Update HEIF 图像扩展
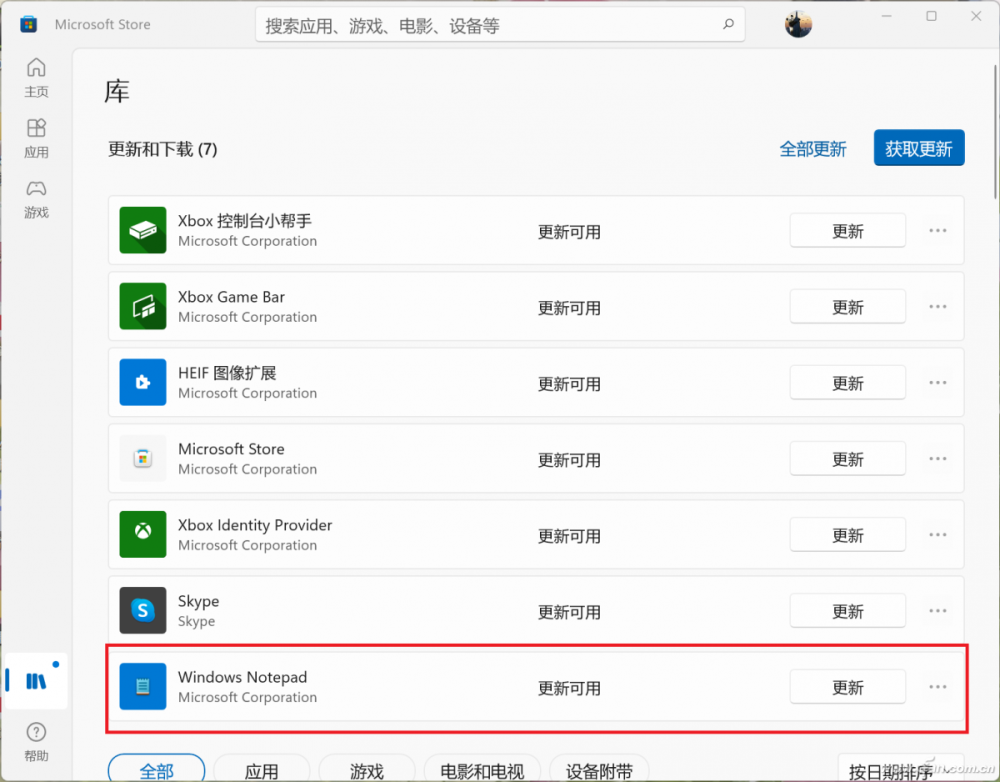Screen dimensions: 1000x782 848,382
